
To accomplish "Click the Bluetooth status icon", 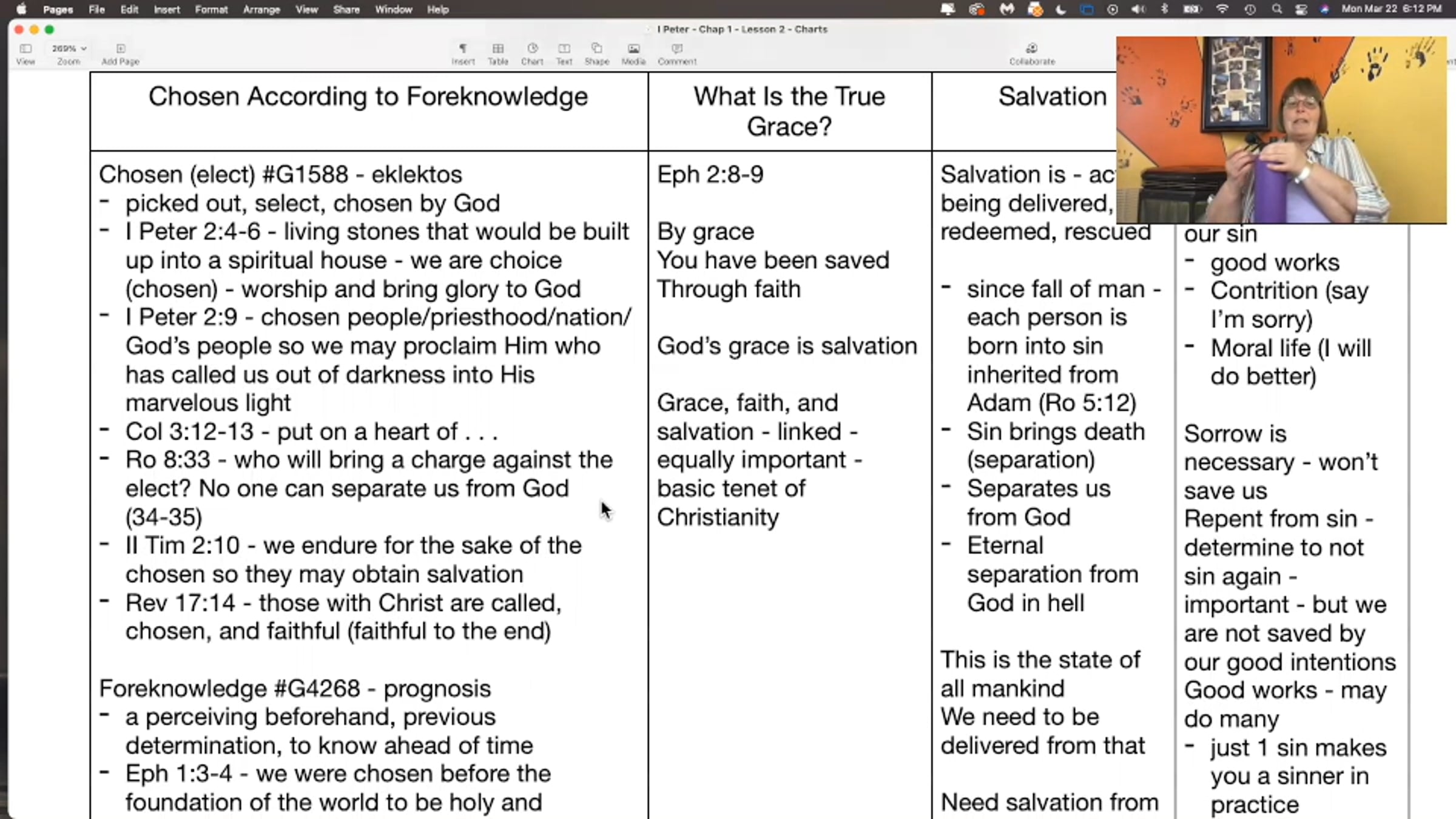I will click(x=1164, y=9).
